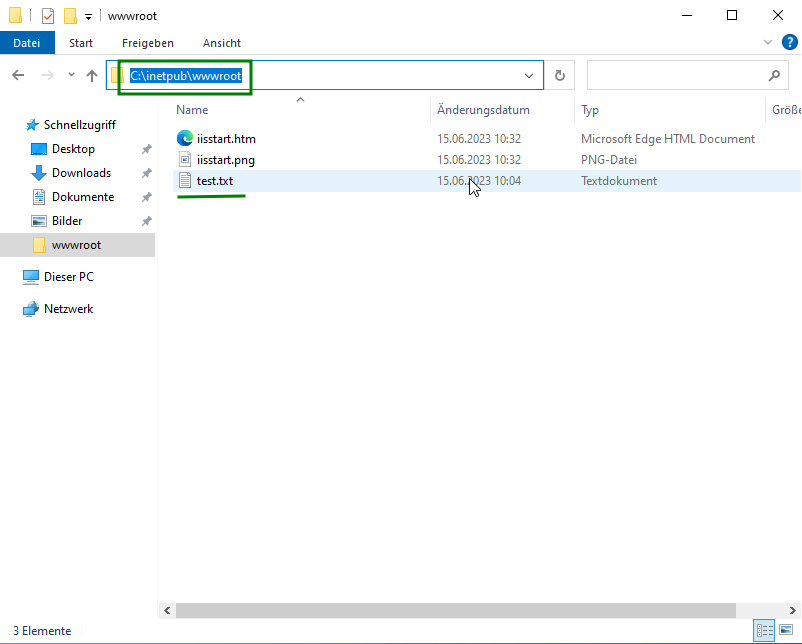Collapse the ribbon using the chevron near Help

767,42
